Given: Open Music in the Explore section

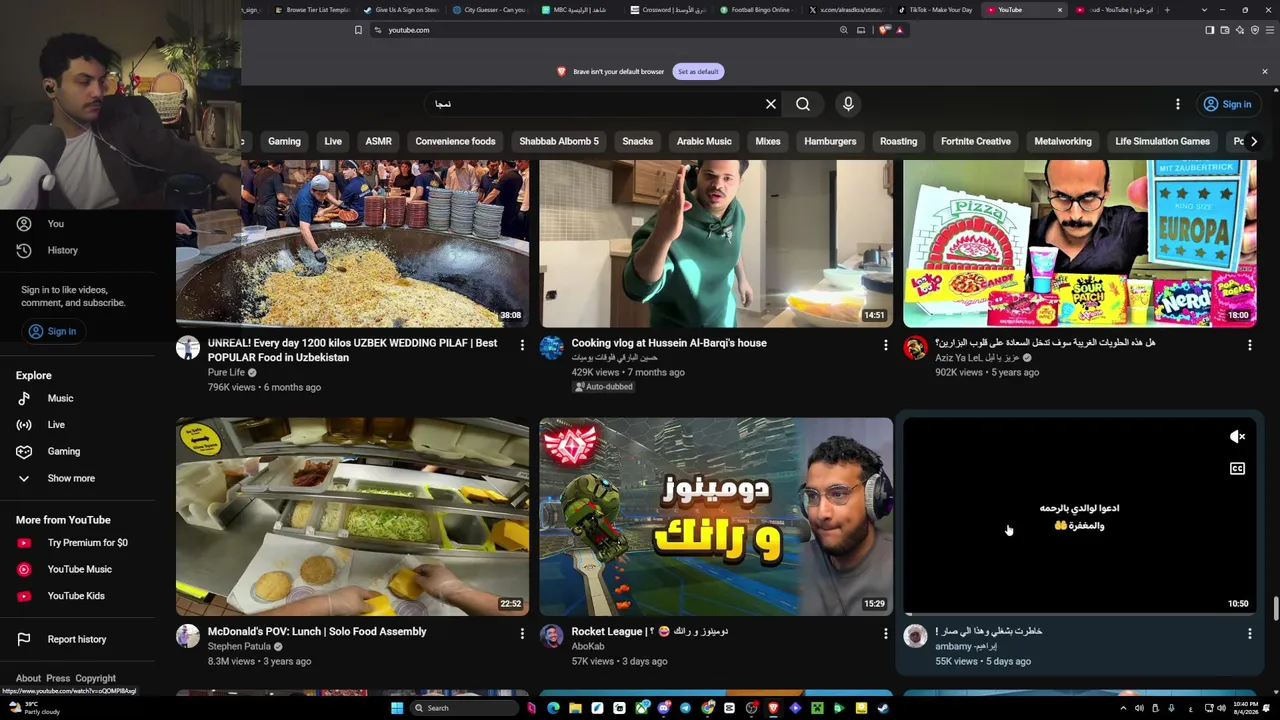Looking at the screenshot, I should [77, 398].
